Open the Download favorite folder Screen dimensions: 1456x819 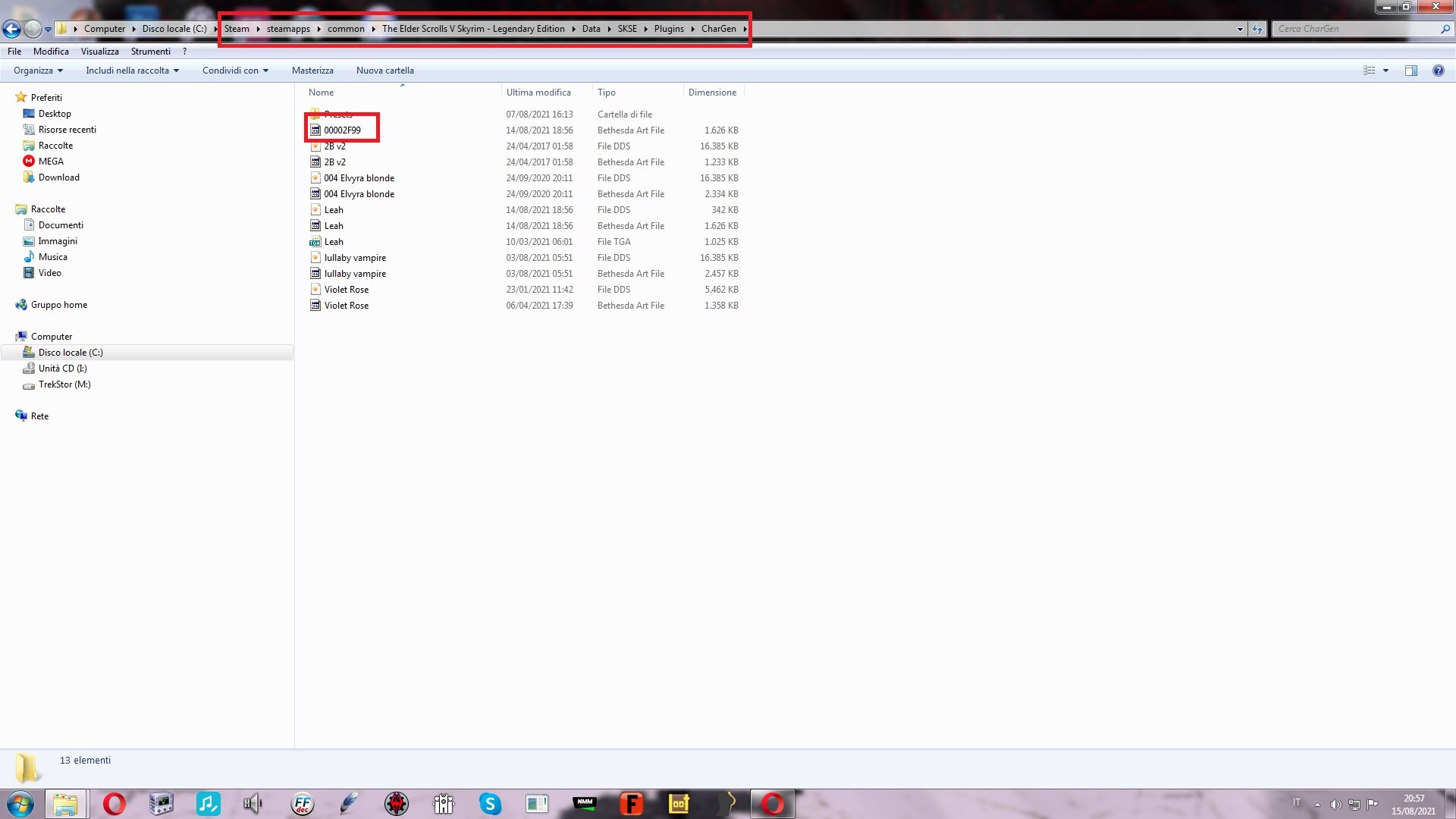click(x=59, y=177)
